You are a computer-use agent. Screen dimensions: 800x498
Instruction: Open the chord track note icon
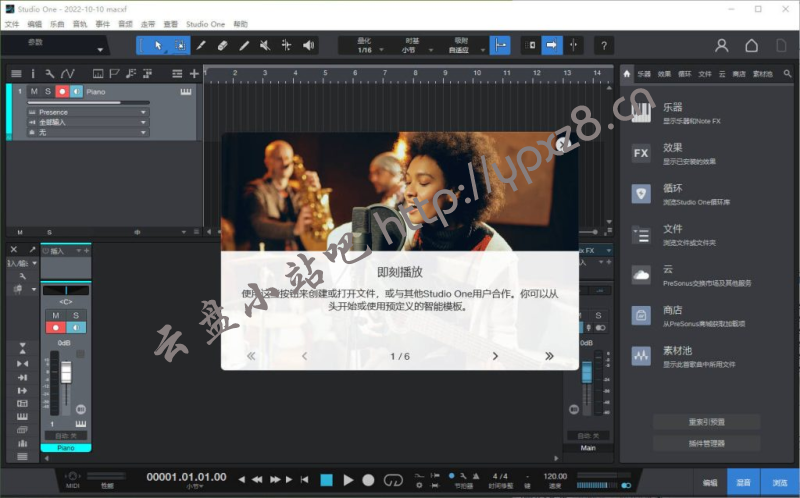click(131, 74)
